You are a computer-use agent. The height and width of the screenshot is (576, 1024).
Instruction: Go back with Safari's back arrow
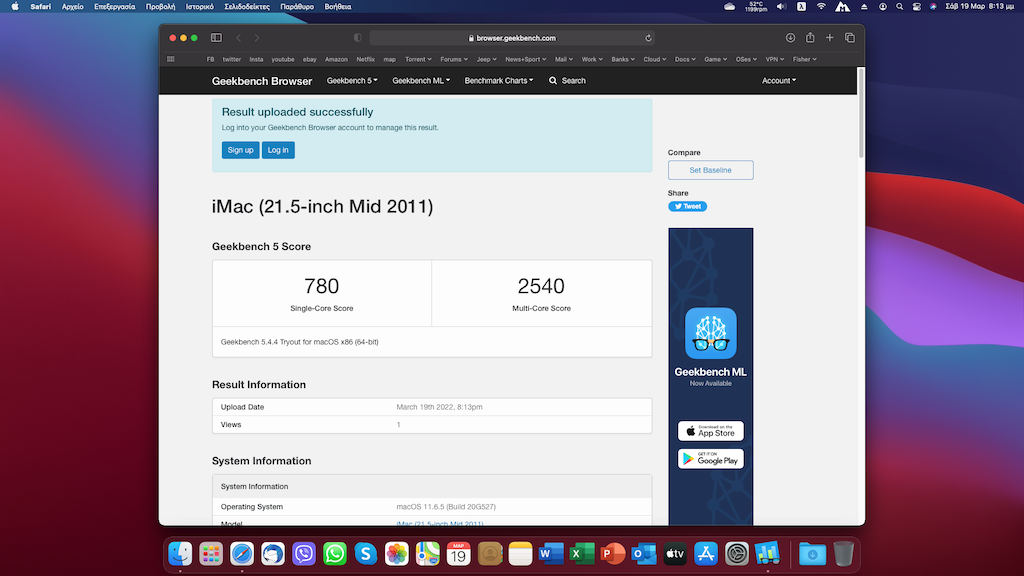point(238,38)
